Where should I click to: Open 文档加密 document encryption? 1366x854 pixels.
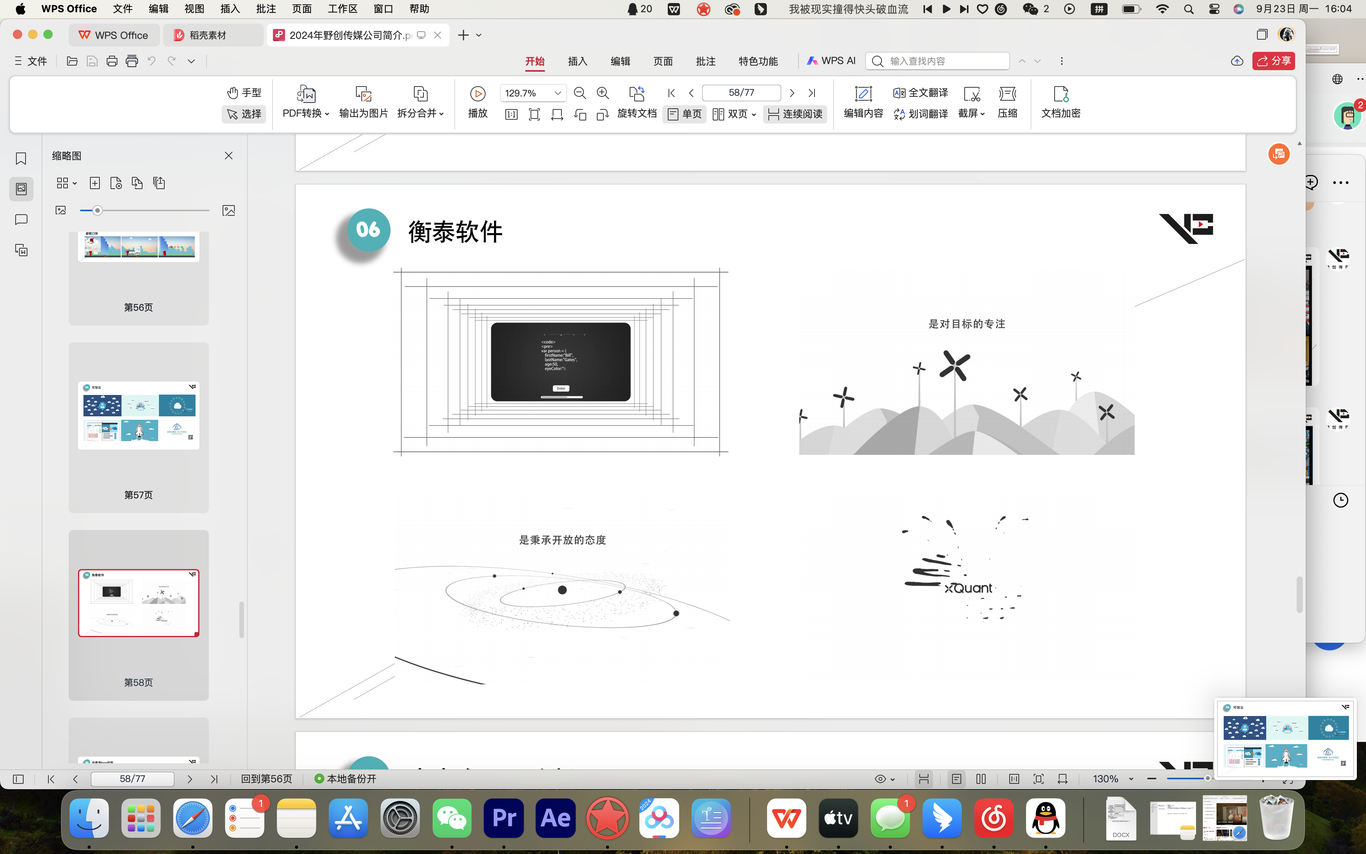click(1061, 103)
